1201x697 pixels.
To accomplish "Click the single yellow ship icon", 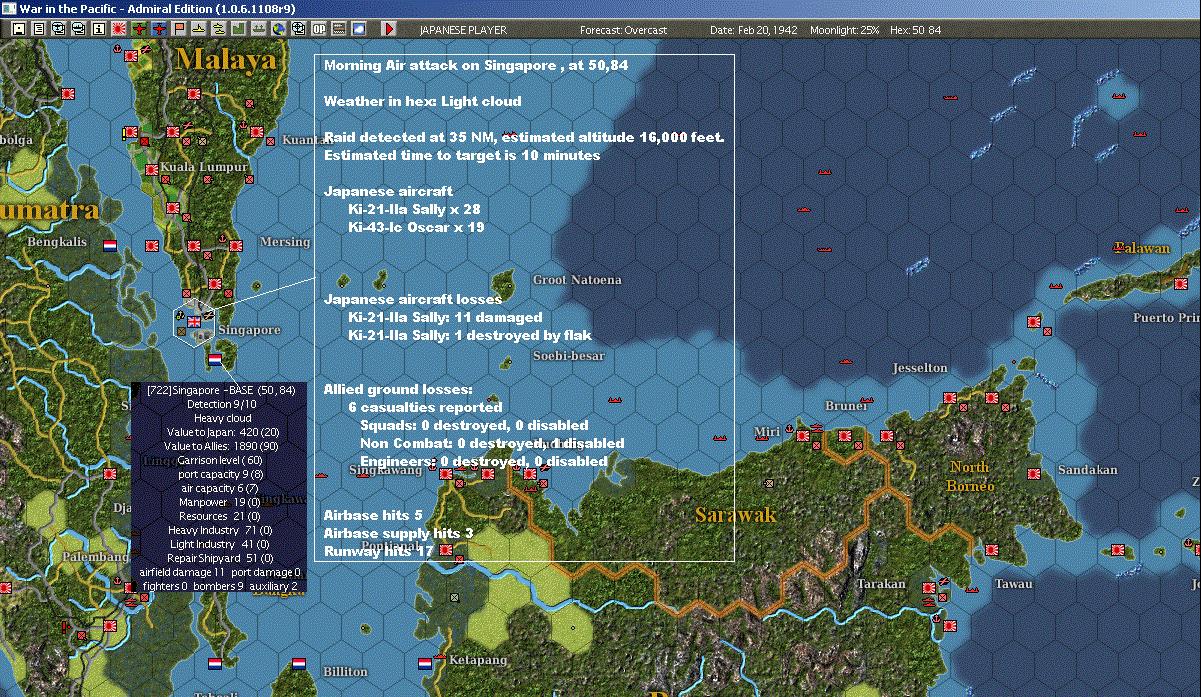I will (x=199, y=29).
